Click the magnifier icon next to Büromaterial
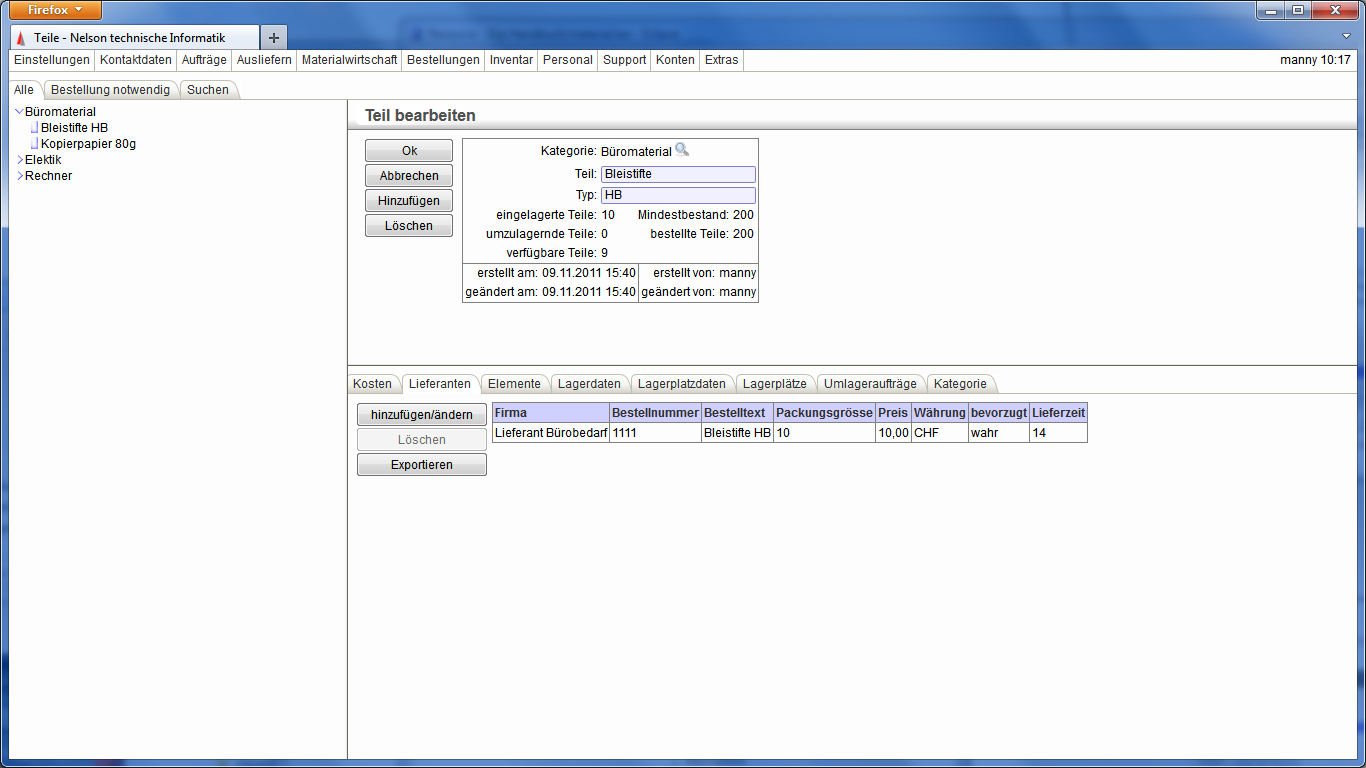This screenshot has height=768, width=1366. tap(682, 150)
